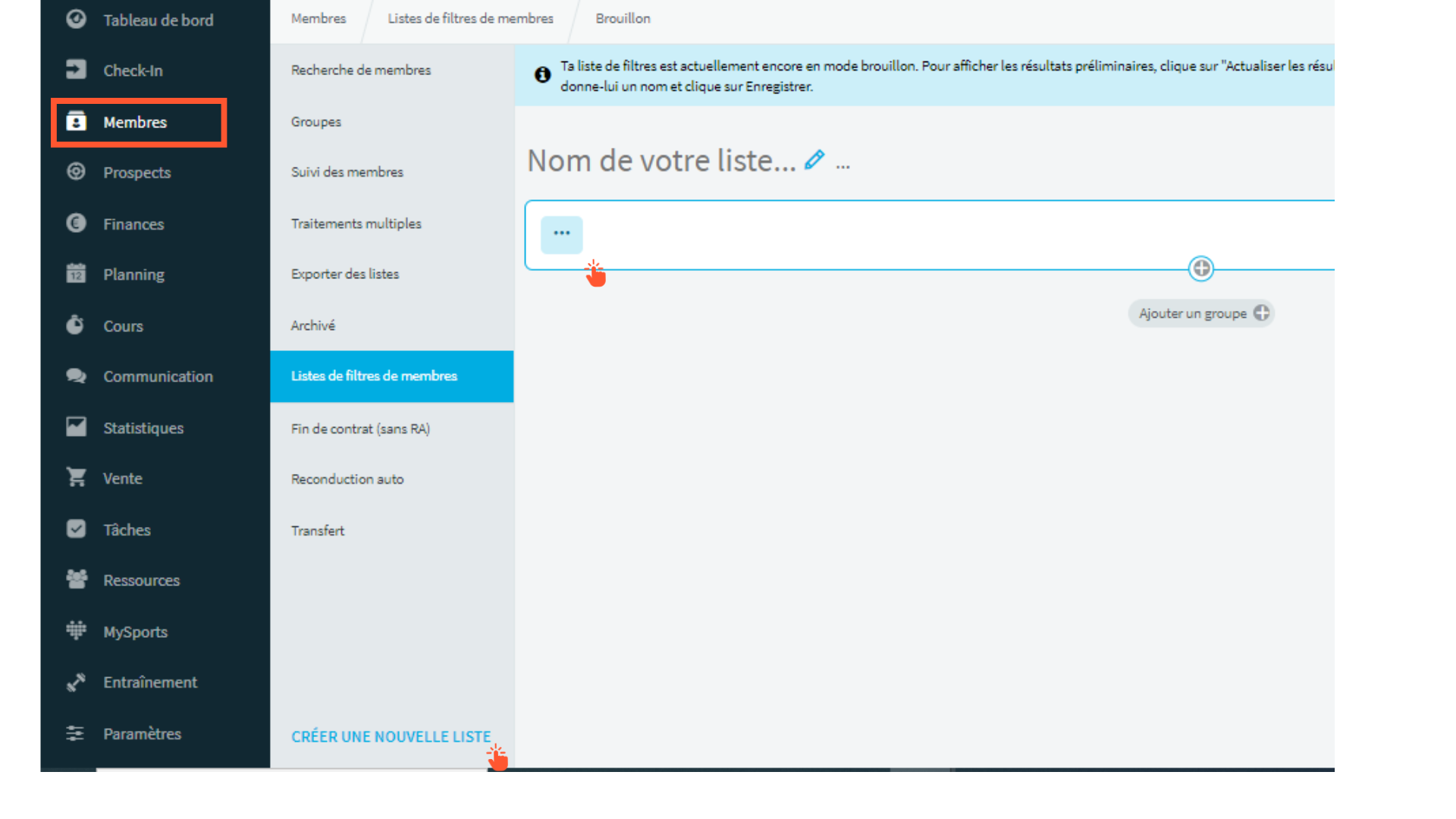Open the ellipsis menu beside list name
Viewport: 1456px width, 819px height.
pyautogui.click(x=843, y=165)
